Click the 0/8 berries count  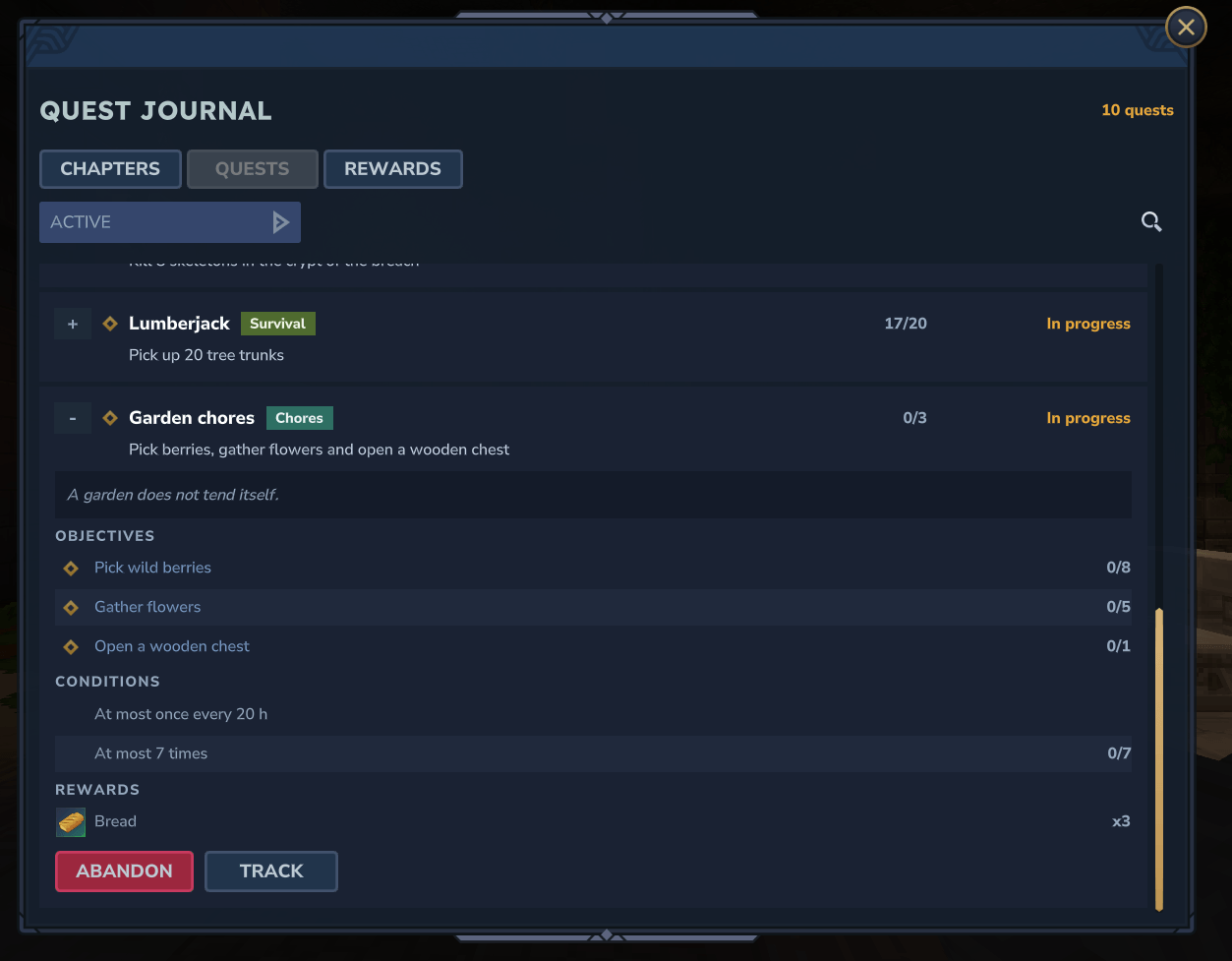coord(1119,568)
